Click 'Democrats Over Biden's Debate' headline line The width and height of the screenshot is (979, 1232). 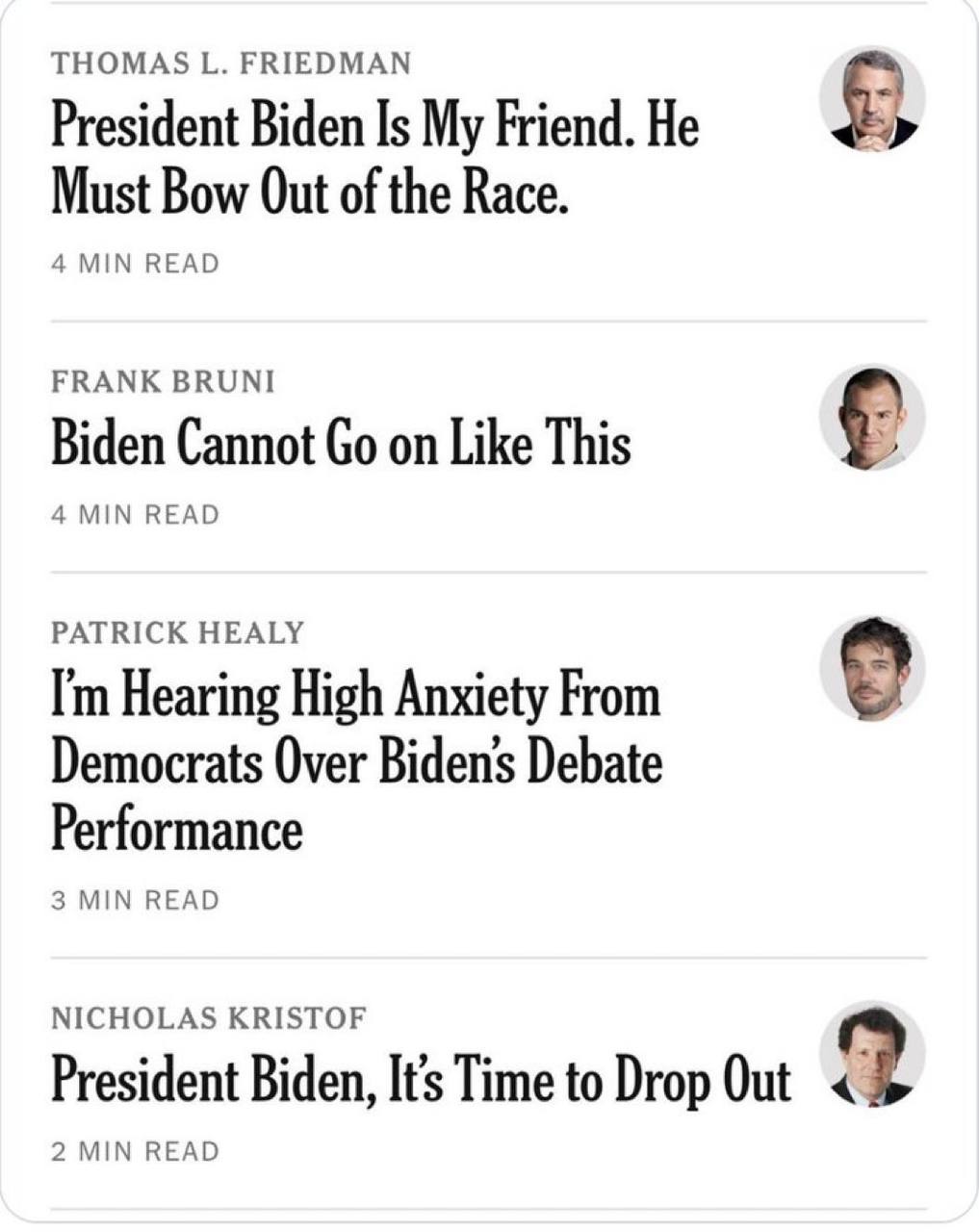coord(356,762)
